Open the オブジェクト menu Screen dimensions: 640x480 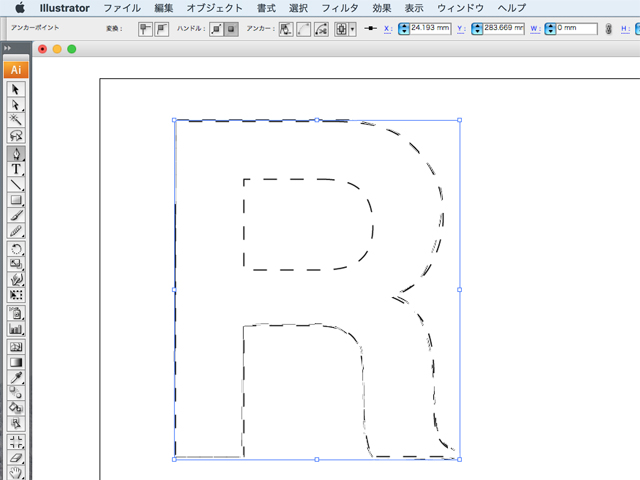pos(215,8)
